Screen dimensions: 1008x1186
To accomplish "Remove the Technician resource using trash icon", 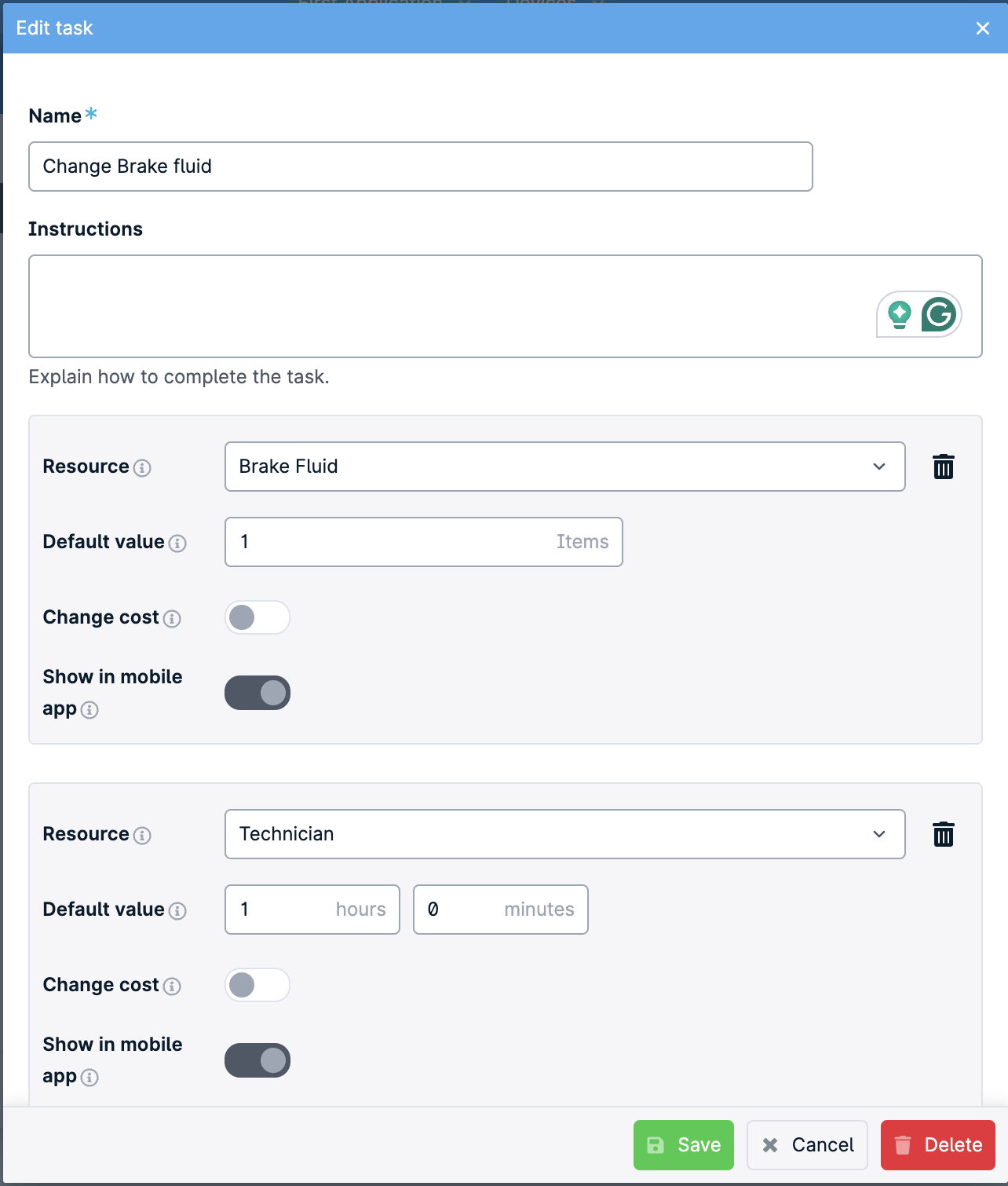I will click(x=943, y=834).
